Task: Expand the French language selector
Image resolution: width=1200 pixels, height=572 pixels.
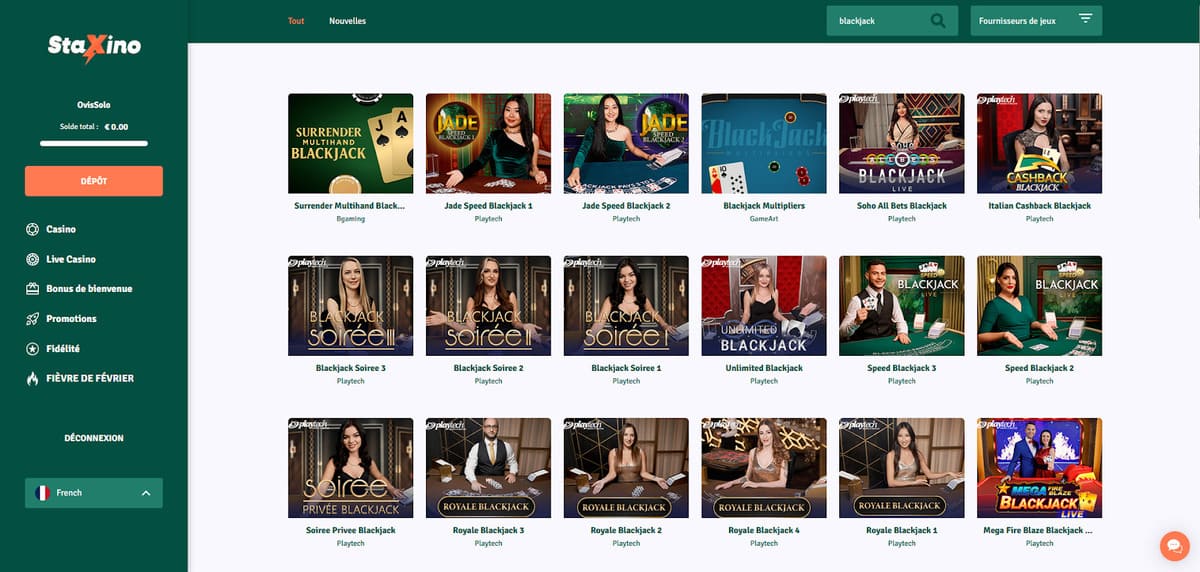Action: click(94, 493)
